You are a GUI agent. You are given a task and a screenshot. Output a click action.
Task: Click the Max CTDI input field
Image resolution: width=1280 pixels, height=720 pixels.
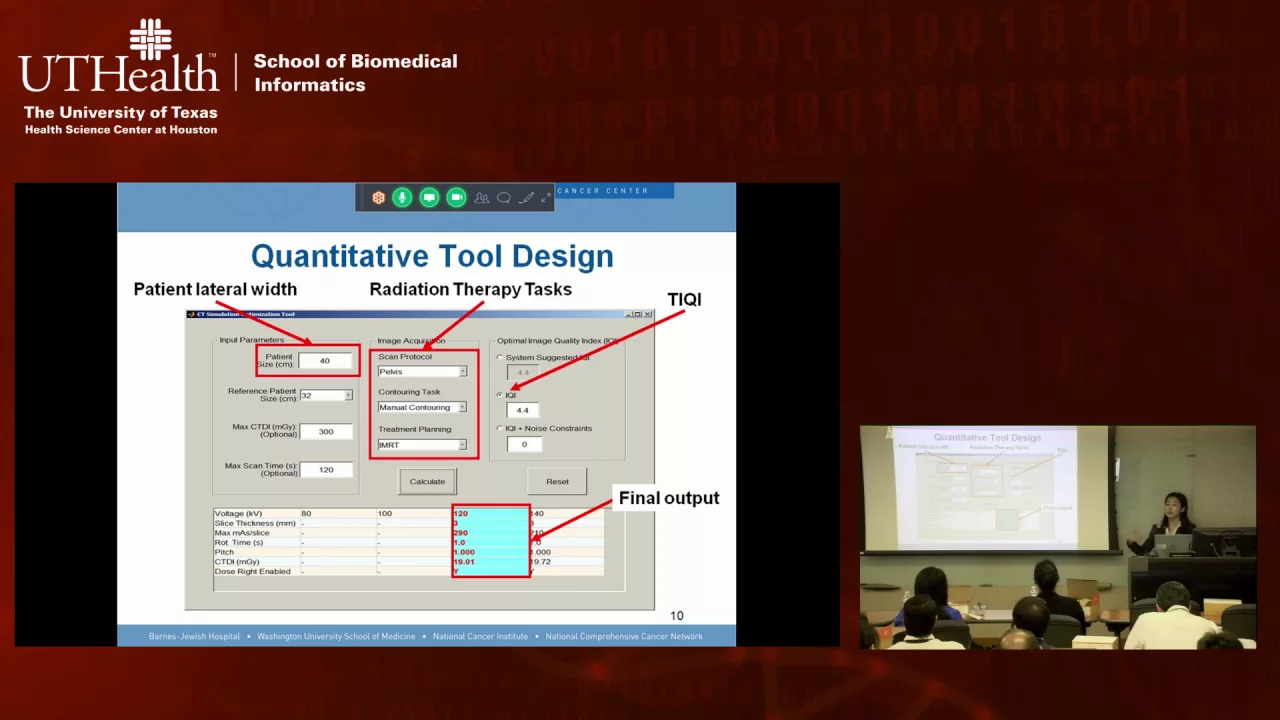click(325, 432)
